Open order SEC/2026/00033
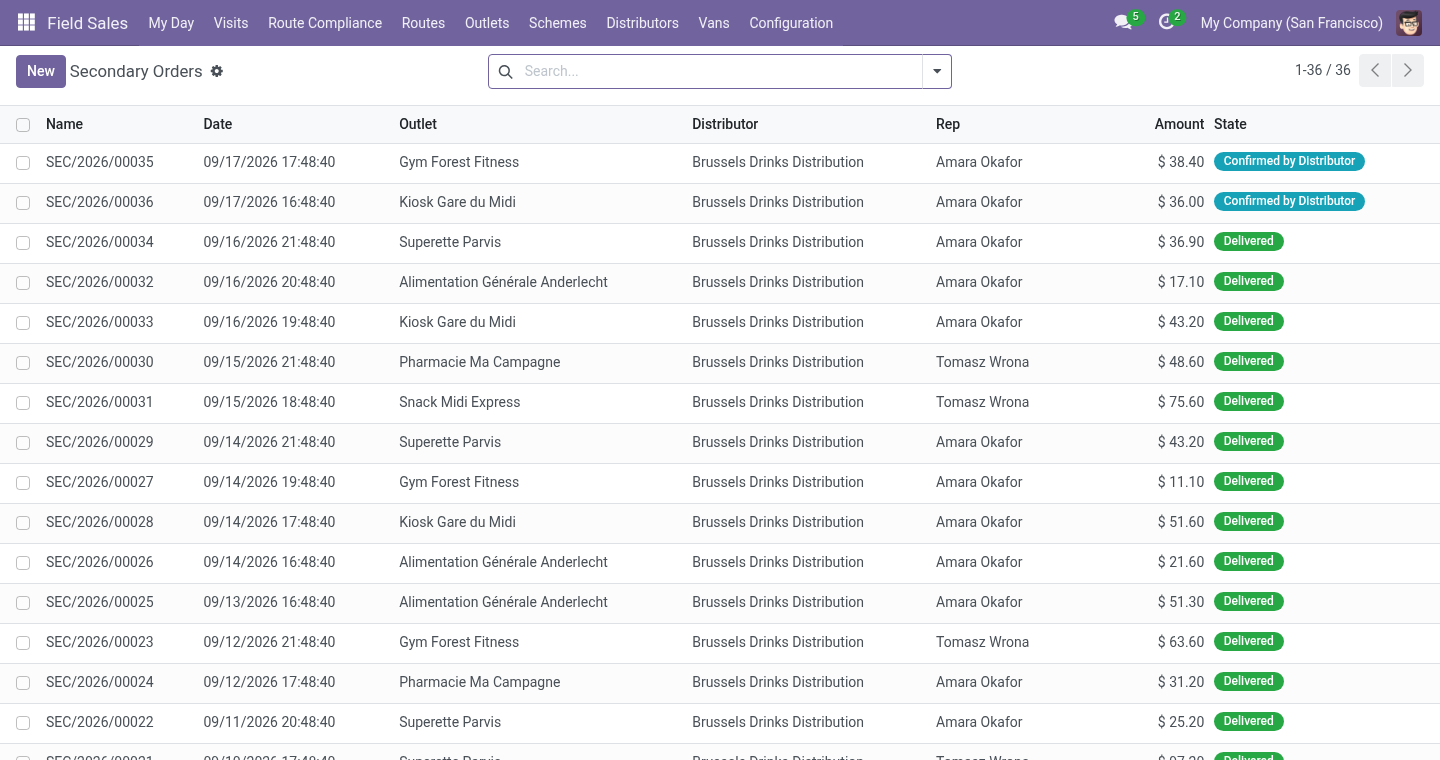The width and height of the screenshot is (1440, 760). tap(100, 322)
